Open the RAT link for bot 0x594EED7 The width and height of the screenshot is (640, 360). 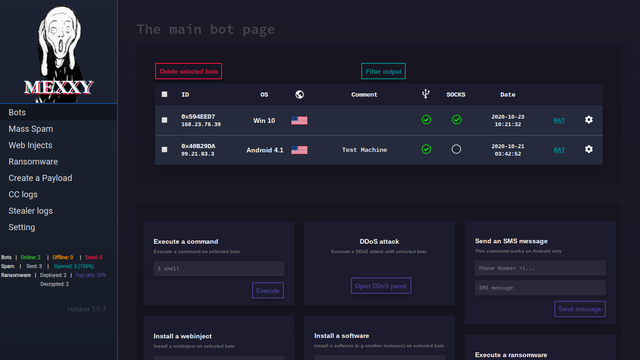(559, 120)
